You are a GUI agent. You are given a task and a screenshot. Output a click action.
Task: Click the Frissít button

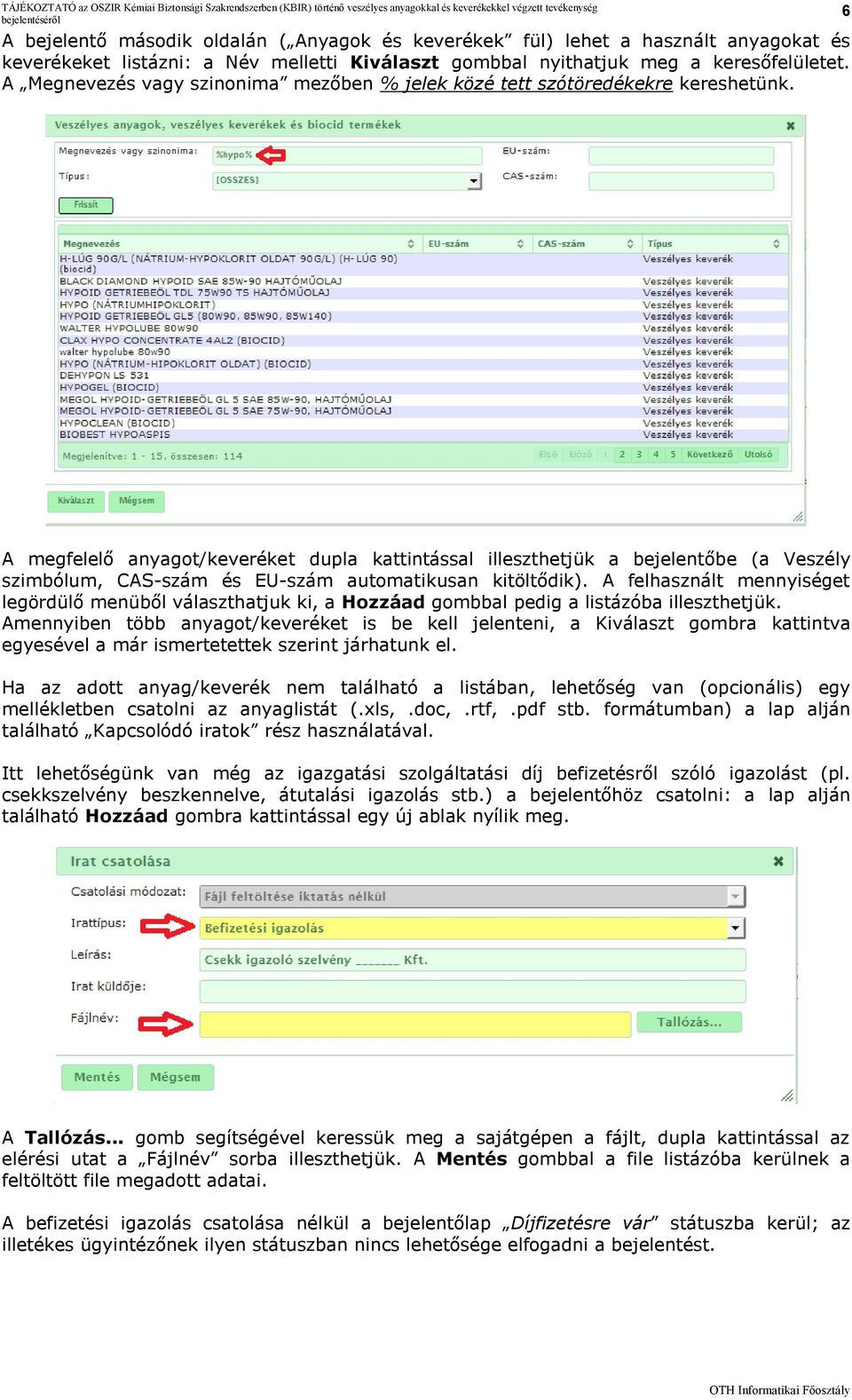(x=86, y=205)
